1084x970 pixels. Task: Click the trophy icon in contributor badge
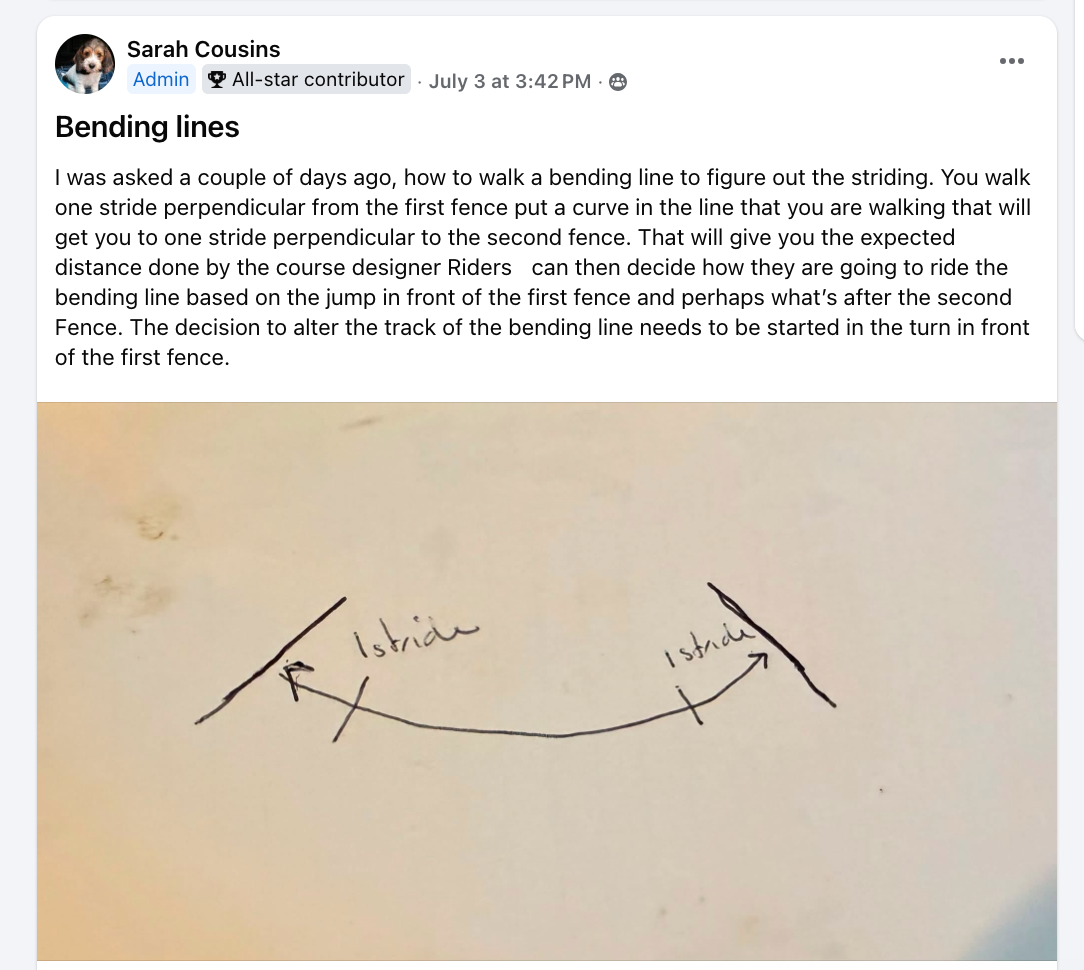point(216,80)
